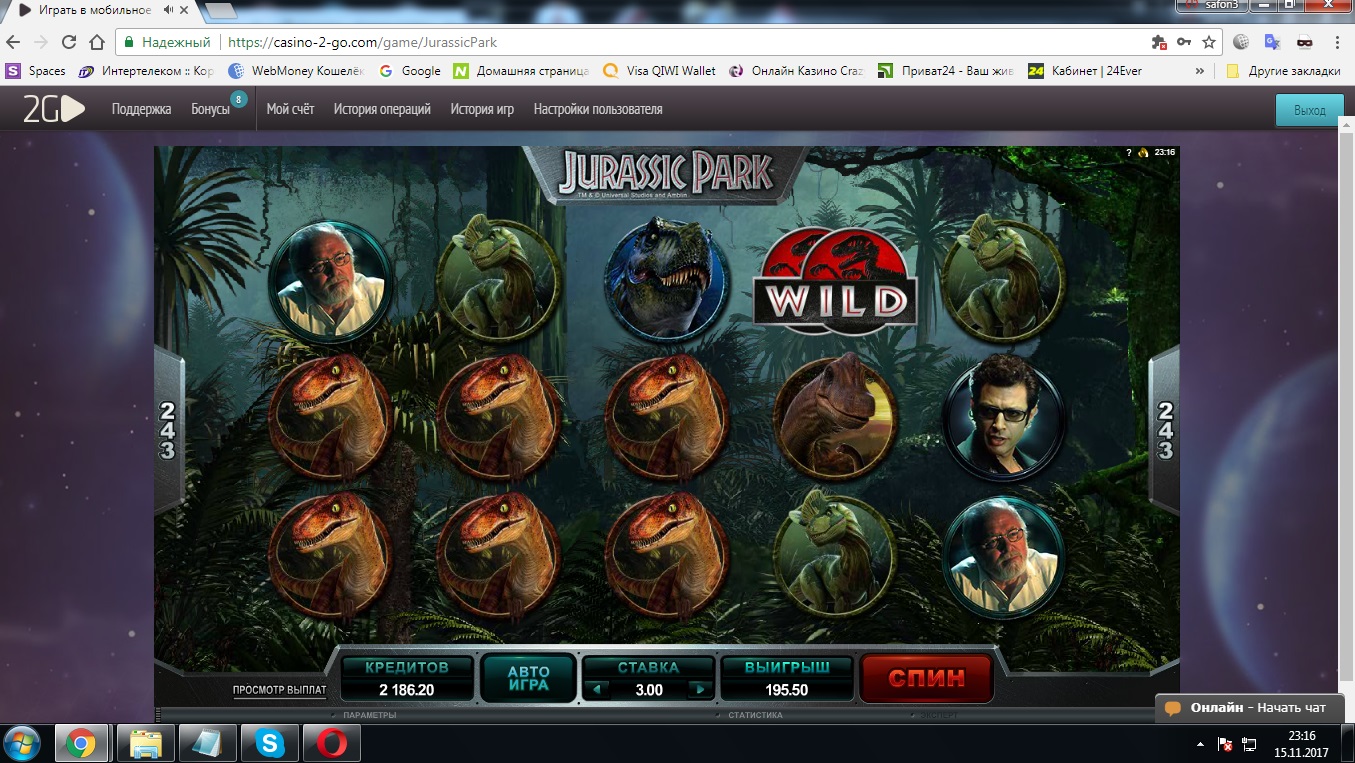
Task: Click the Выход logout button
Action: tap(1309, 110)
